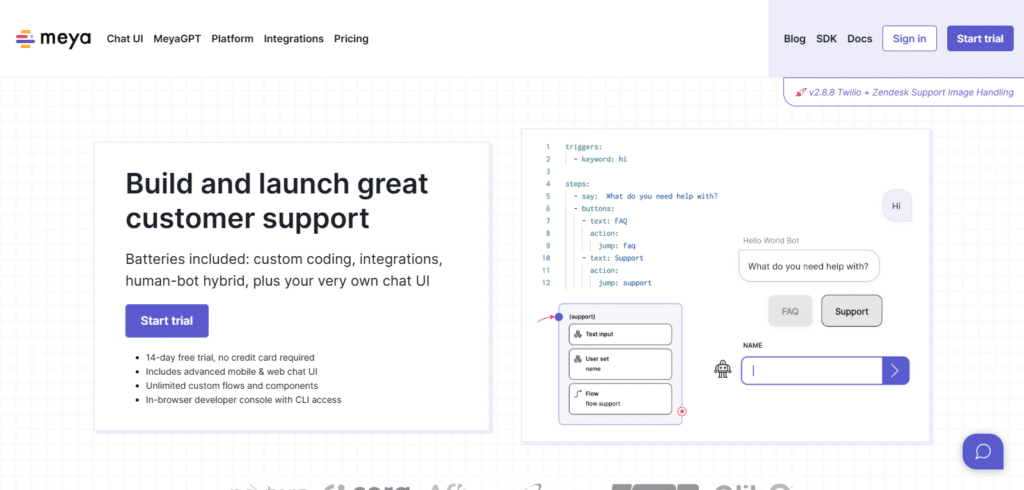Open the Docs link
Screen dimensions: 1024x490
(x=859, y=39)
